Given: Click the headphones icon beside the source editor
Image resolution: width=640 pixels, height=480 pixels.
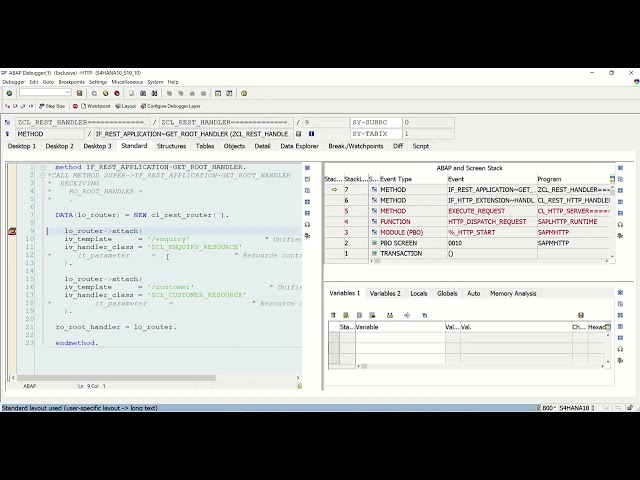Looking at the screenshot, I should pyautogui.click(x=307, y=224).
